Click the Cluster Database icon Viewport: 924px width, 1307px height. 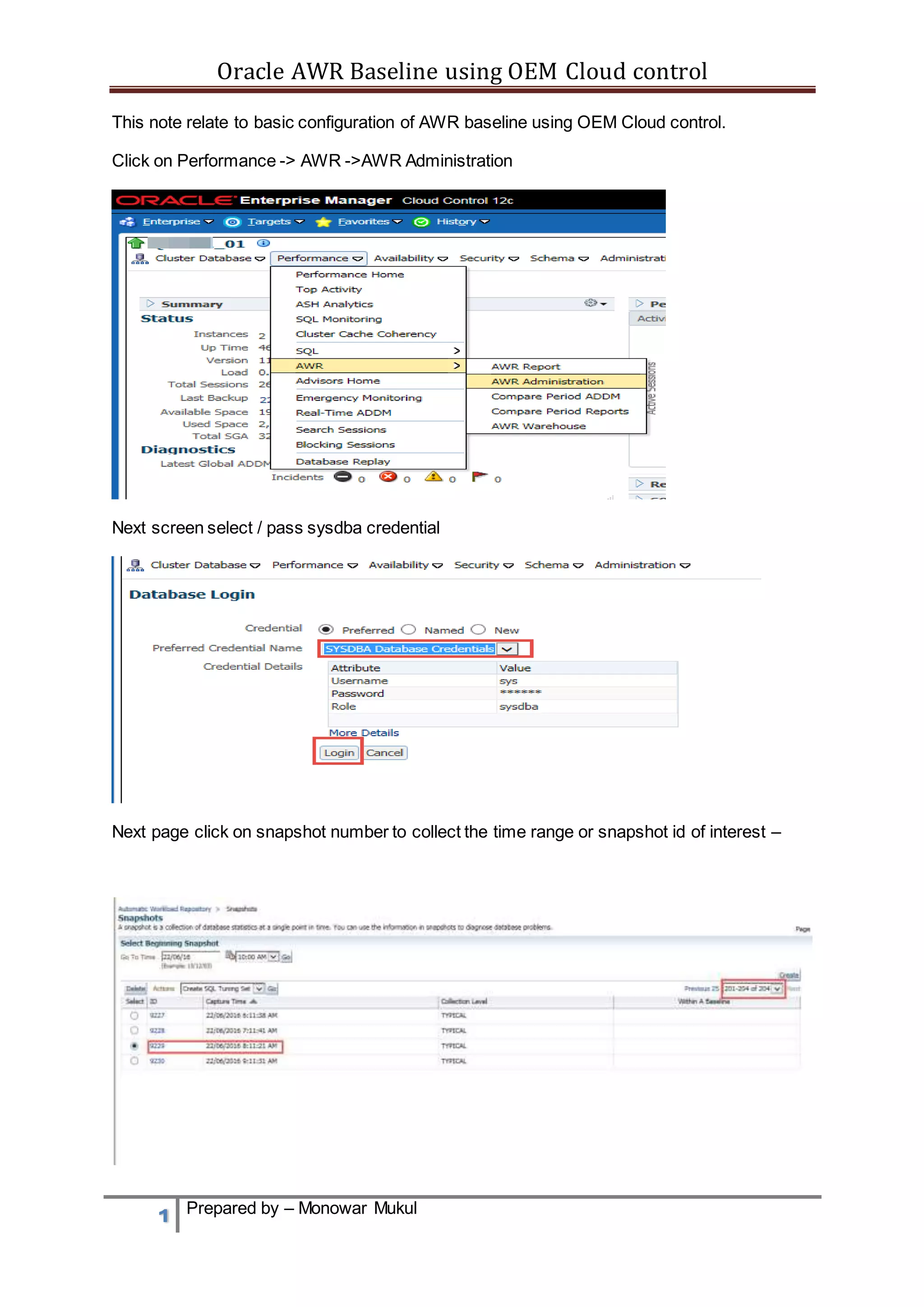point(140,259)
